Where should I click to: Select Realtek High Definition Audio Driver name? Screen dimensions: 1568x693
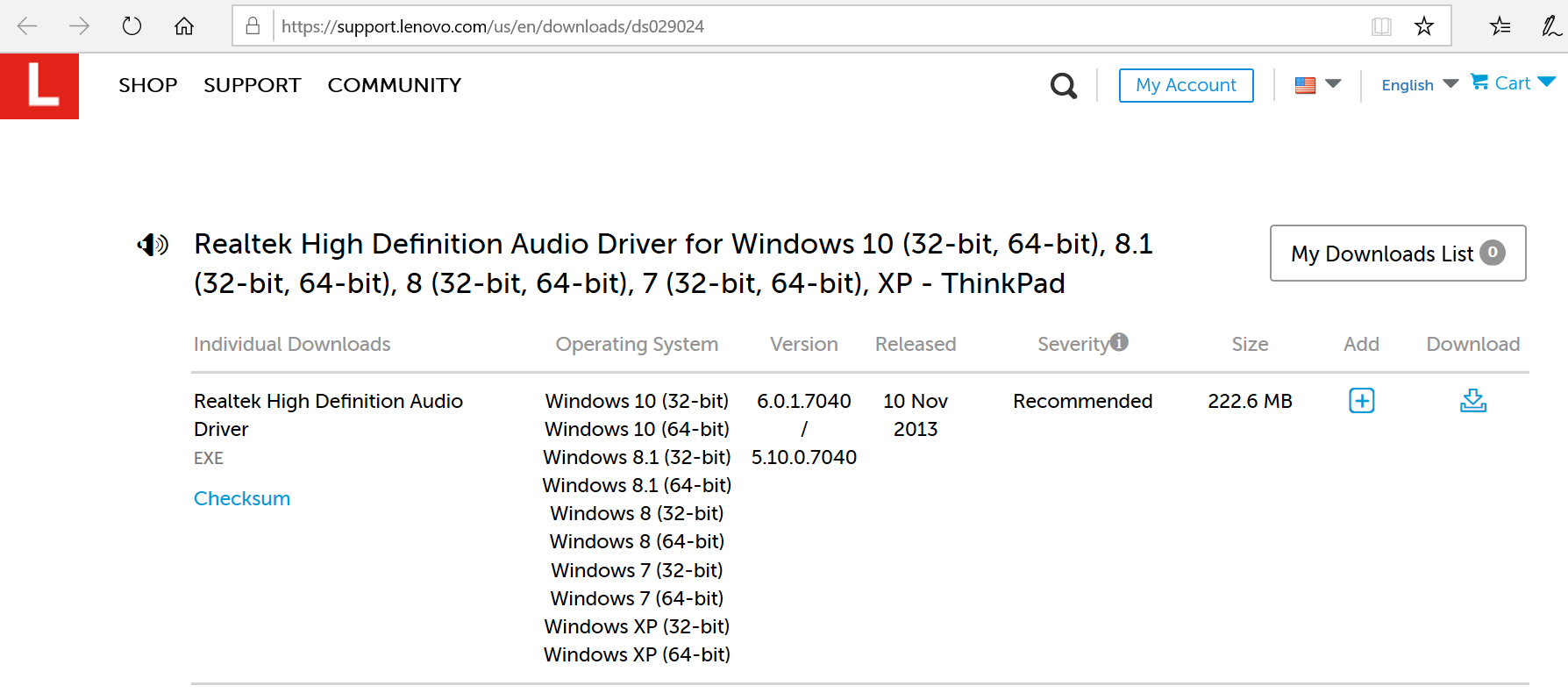(x=328, y=415)
